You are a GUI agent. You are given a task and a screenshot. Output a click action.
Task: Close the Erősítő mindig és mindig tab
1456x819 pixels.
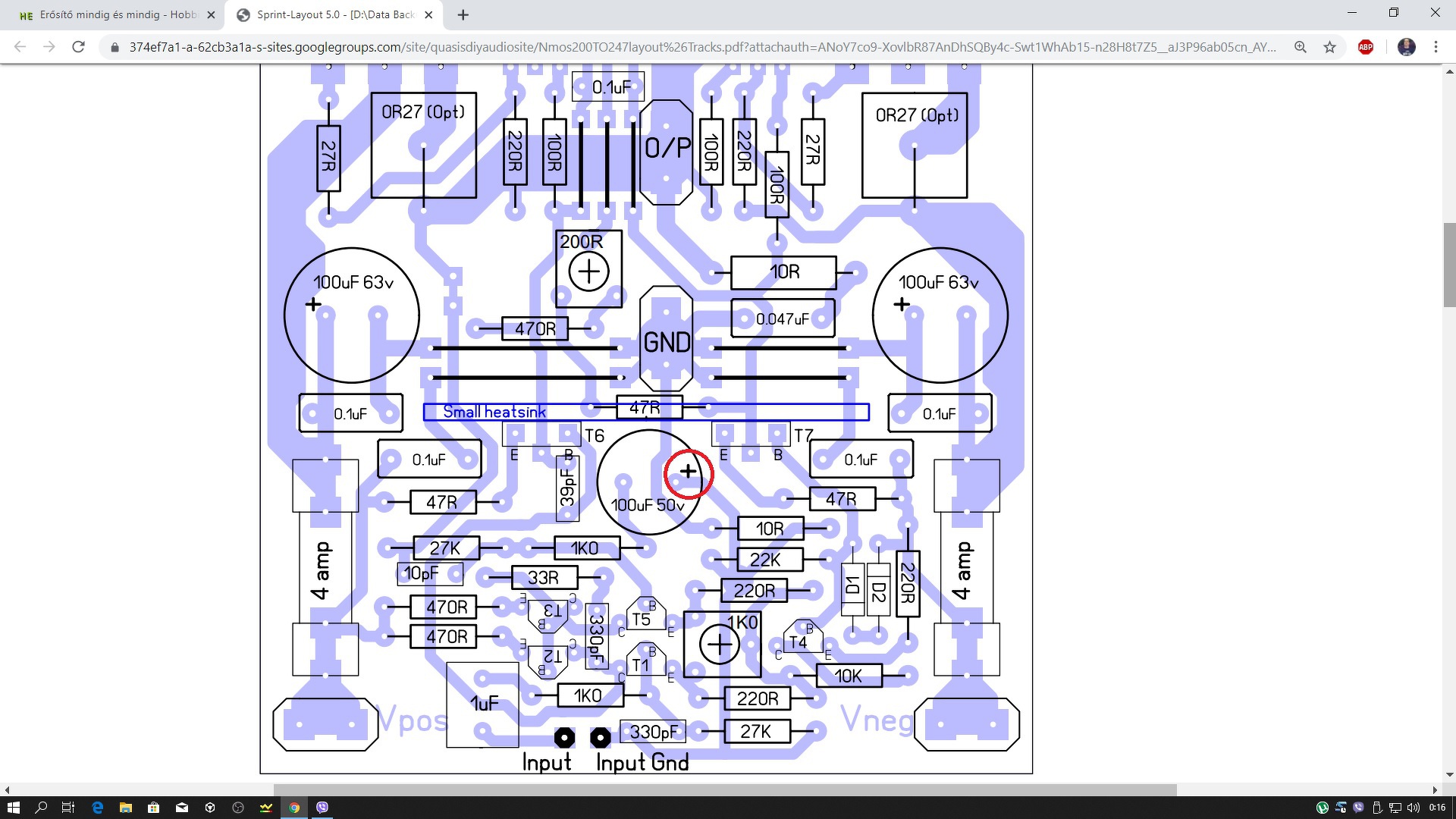click(x=212, y=14)
